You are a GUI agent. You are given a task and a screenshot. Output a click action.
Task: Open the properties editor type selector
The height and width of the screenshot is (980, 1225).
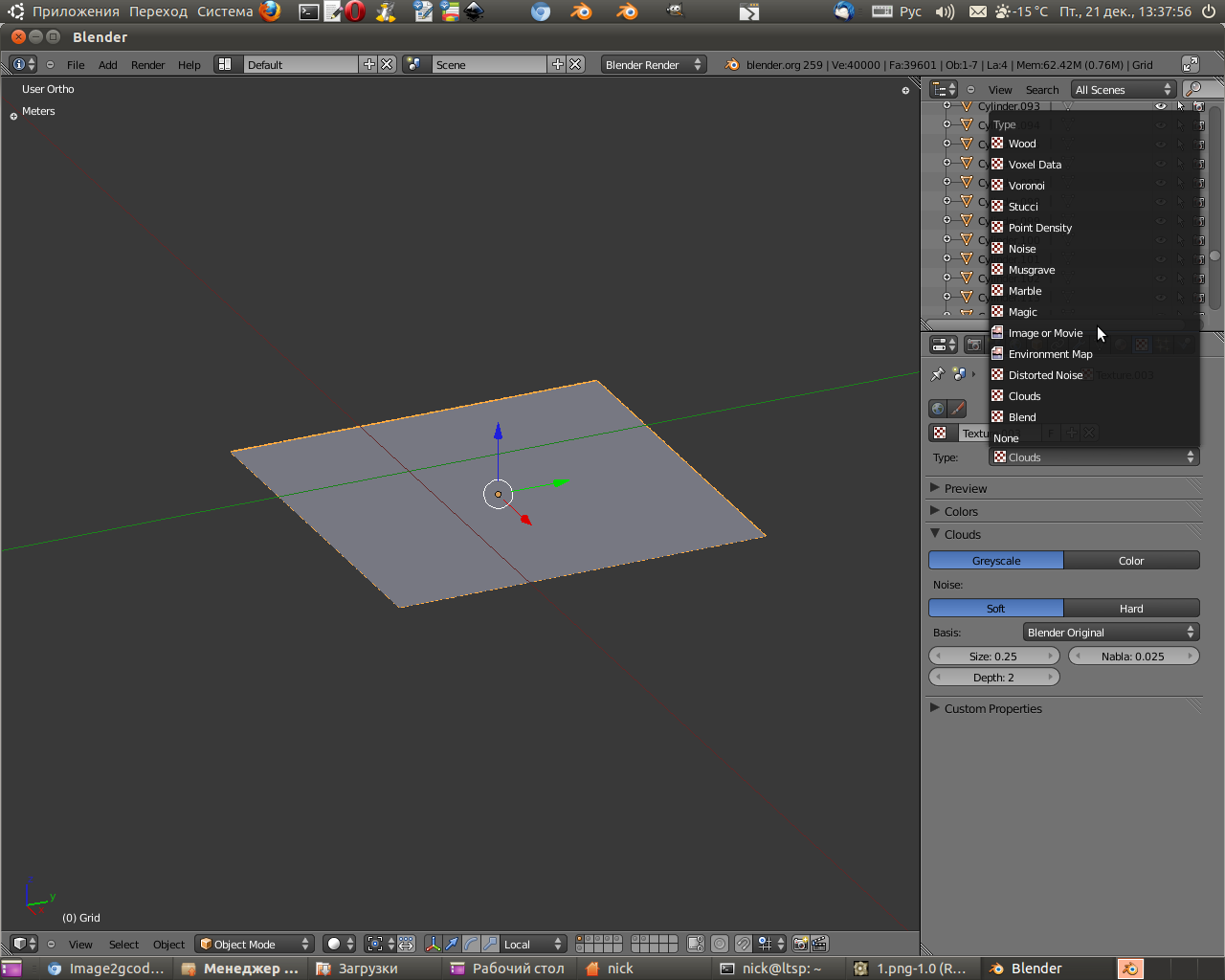[944, 345]
